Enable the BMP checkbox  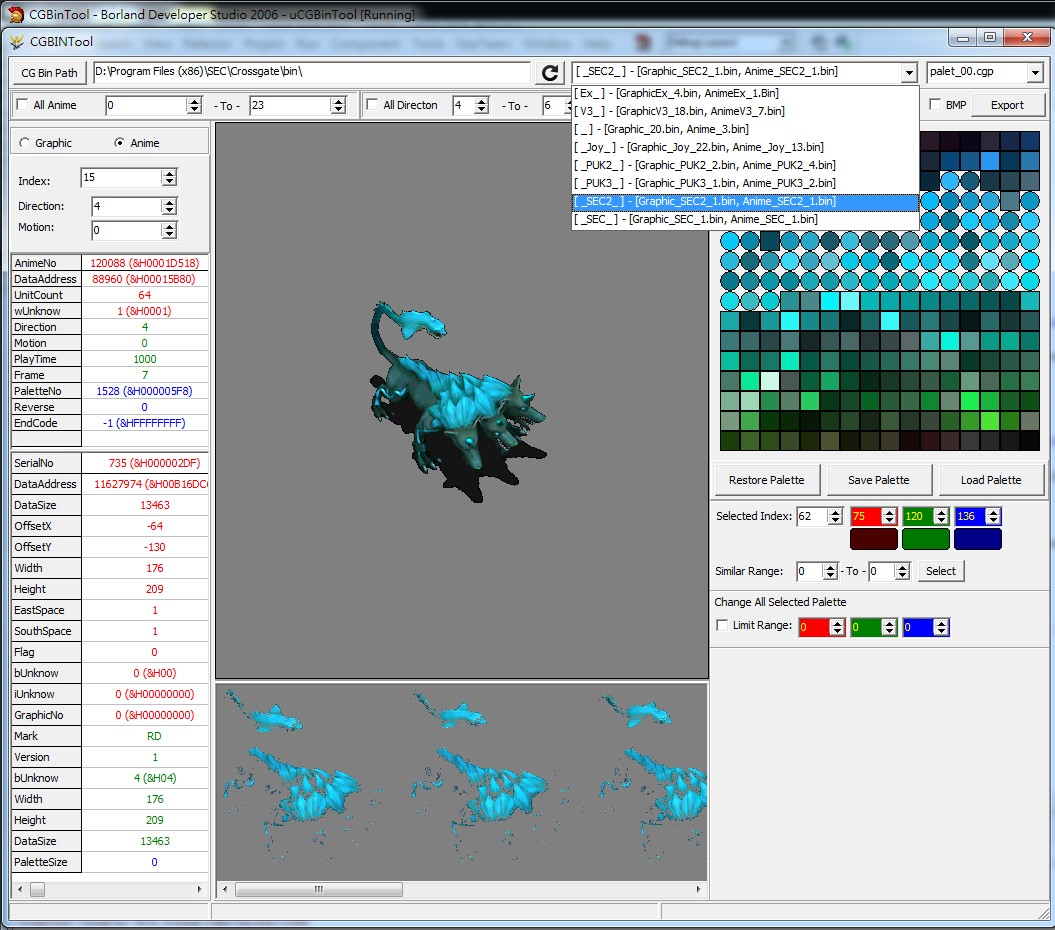pos(935,105)
